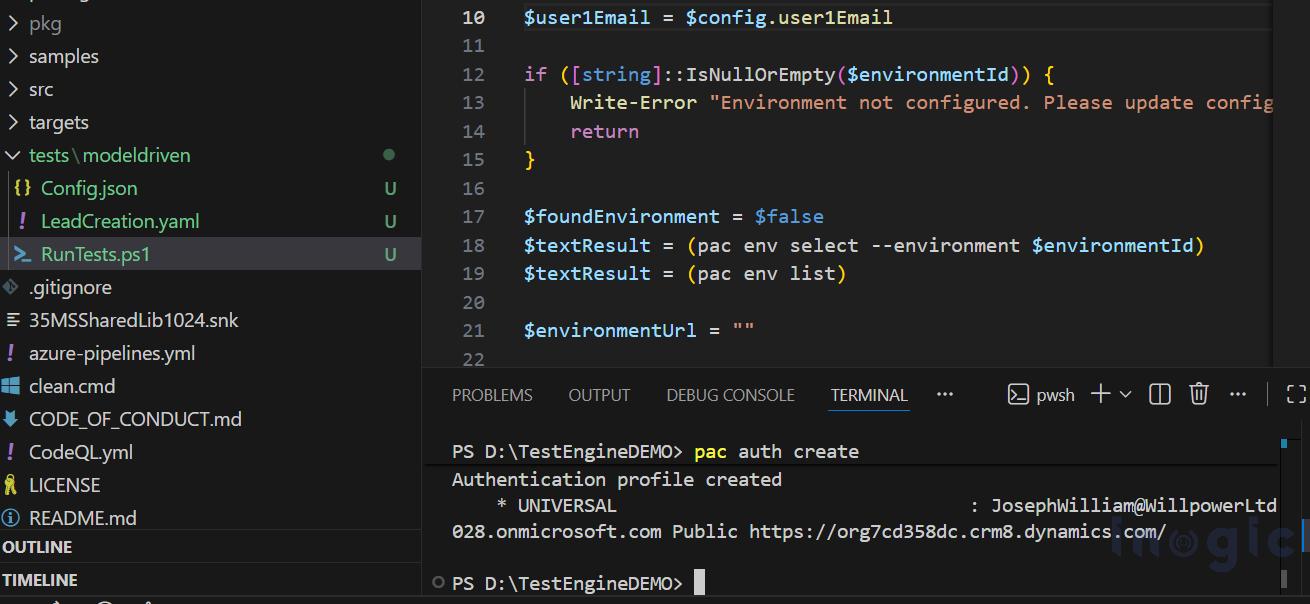Open the terminal more actions ellipsis
Viewport: 1310px width, 604px height.
(1238, 393)
